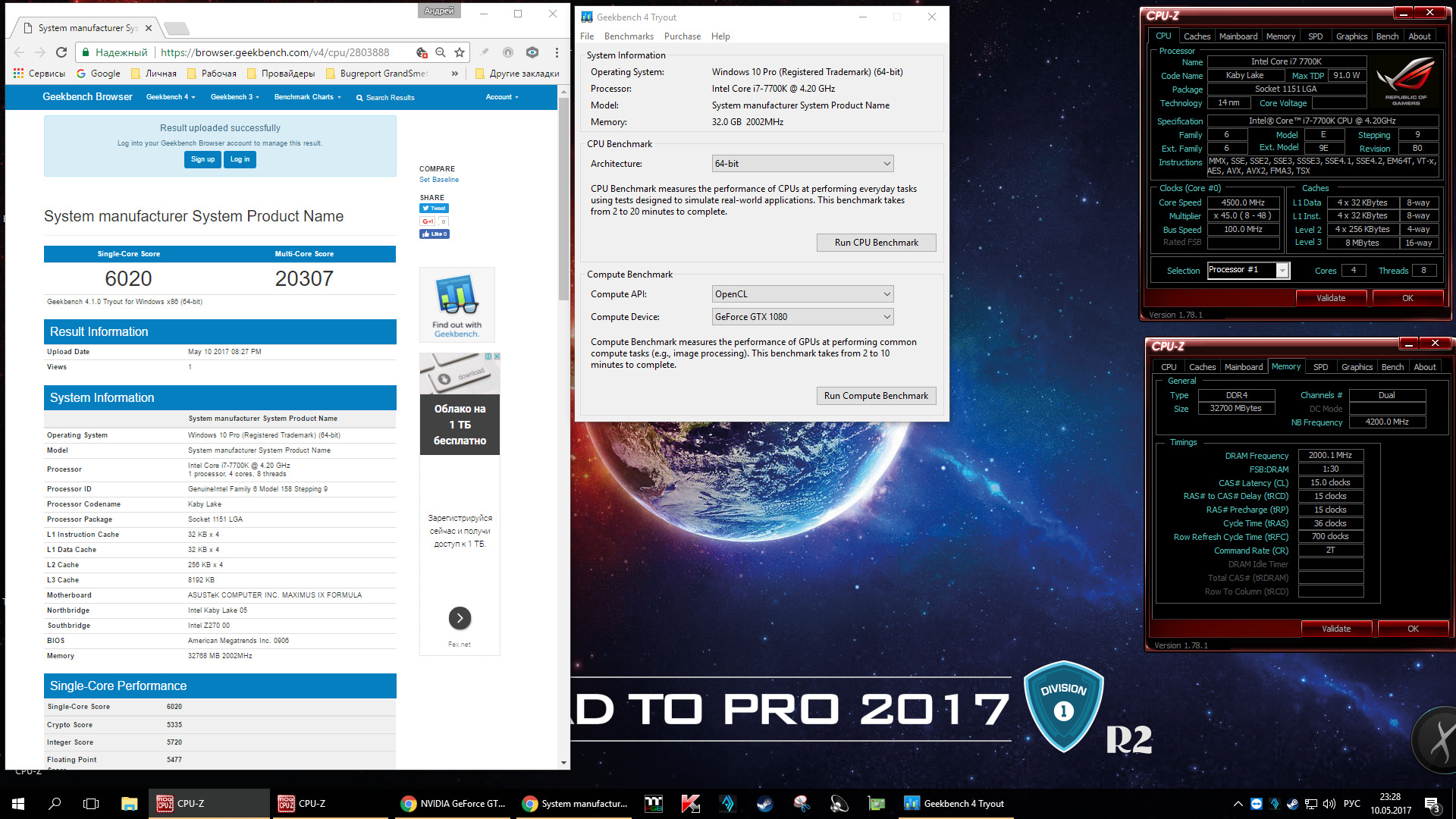Image resolution: width=1456 pixels, height=819 pixels.
Task: Open the Processor #1 selection dropdown in CPU-Z
Action: click(1248, 270)
